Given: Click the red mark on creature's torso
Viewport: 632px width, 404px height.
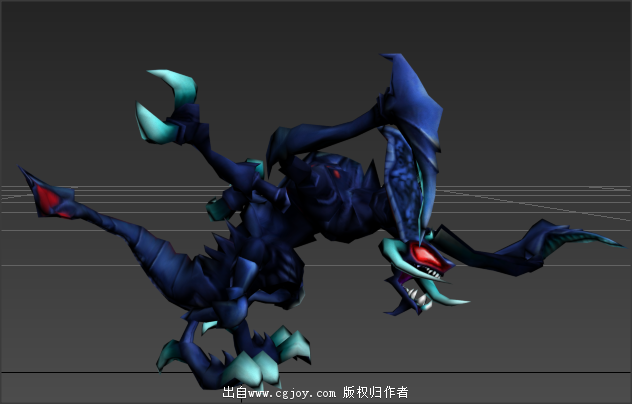Looking at the screenshot, I should pos(336,174).
